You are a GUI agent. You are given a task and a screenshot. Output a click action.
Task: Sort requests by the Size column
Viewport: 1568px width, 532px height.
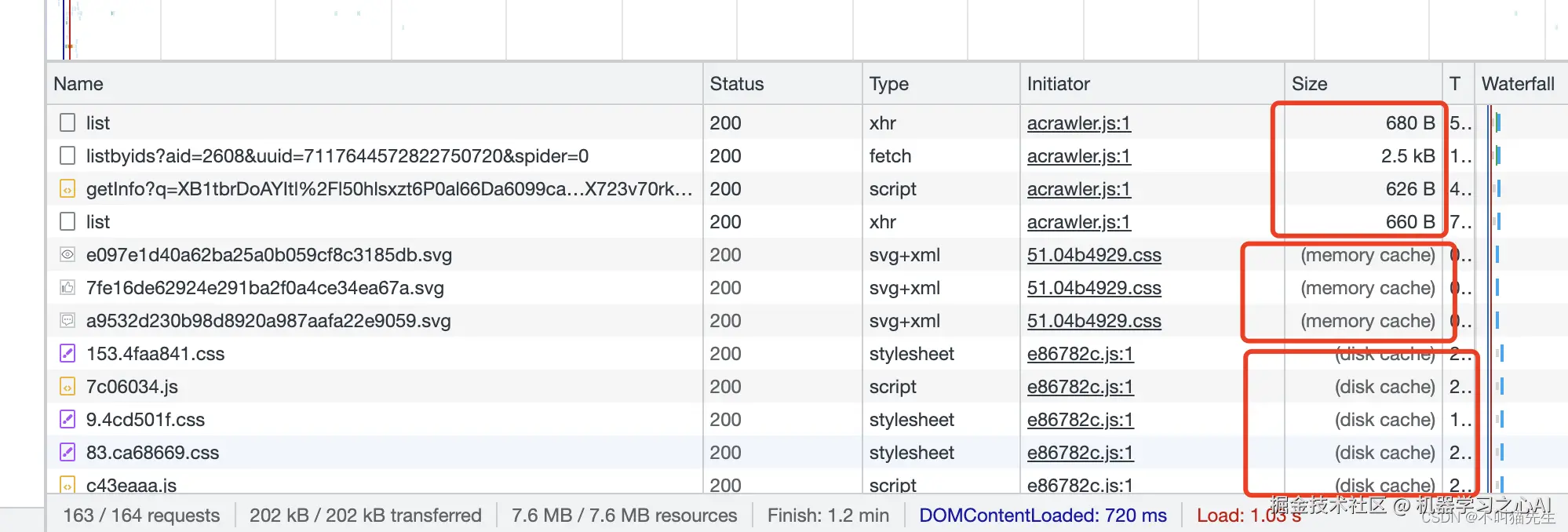click(1309, 84)
